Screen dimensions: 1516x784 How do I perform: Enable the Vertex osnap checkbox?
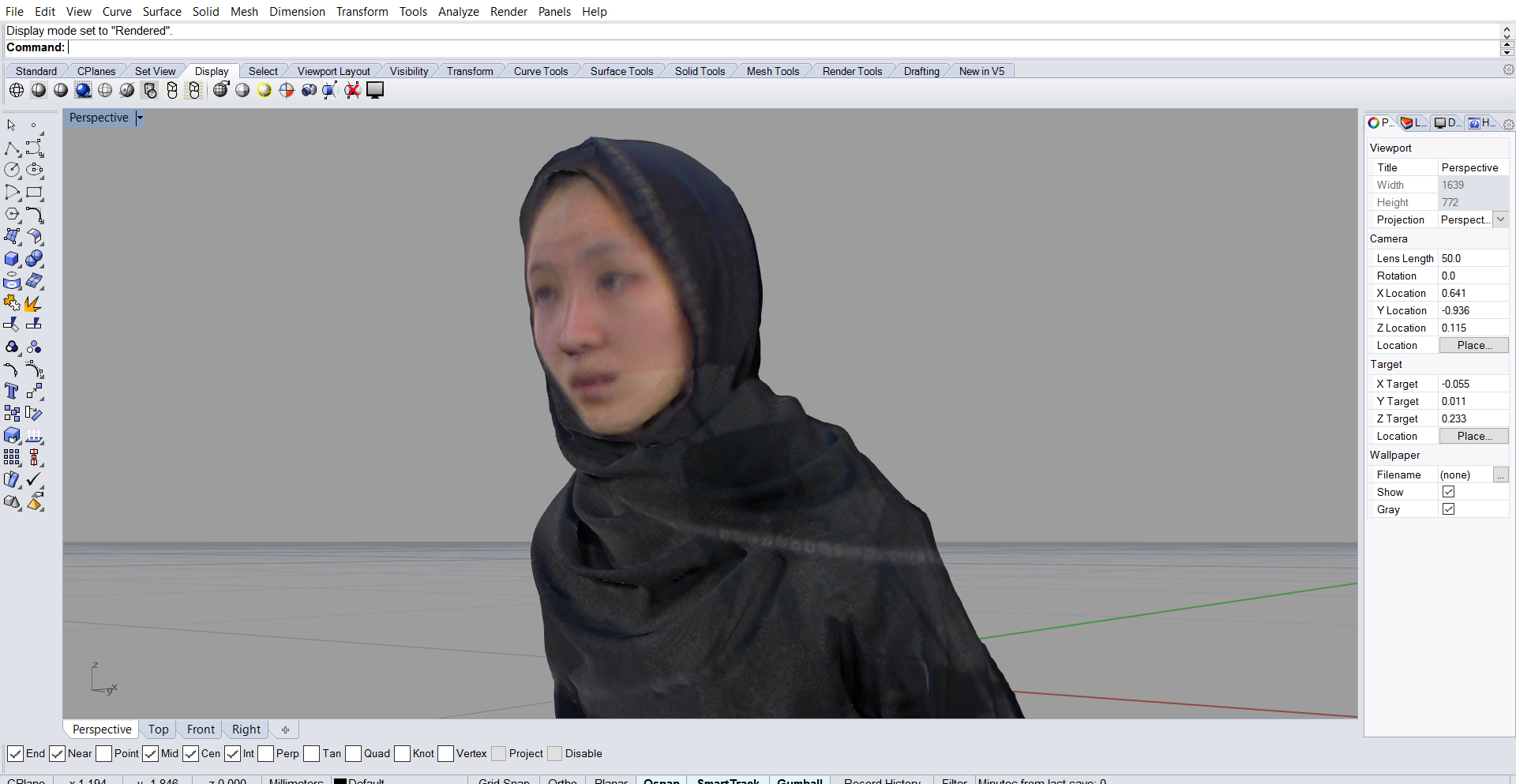(x=445, y=754)
